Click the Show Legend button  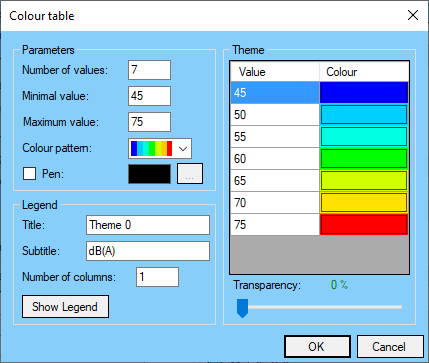(65, 306)
